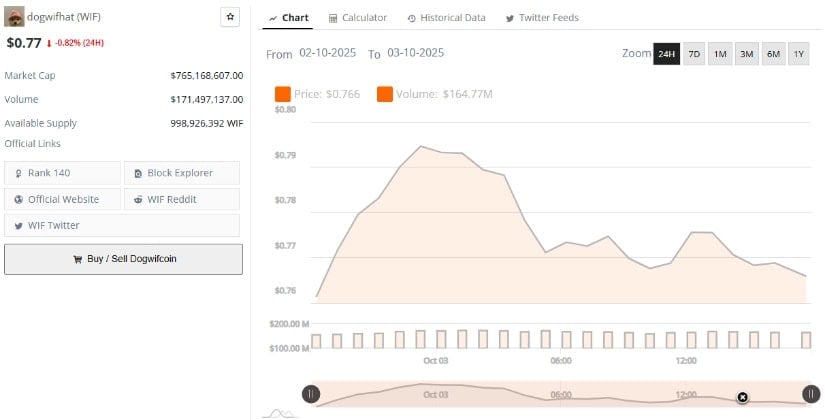Viewport: 825px width, 420px height.
Task: Switch zoom to 1M
Action: pos(720,54)
